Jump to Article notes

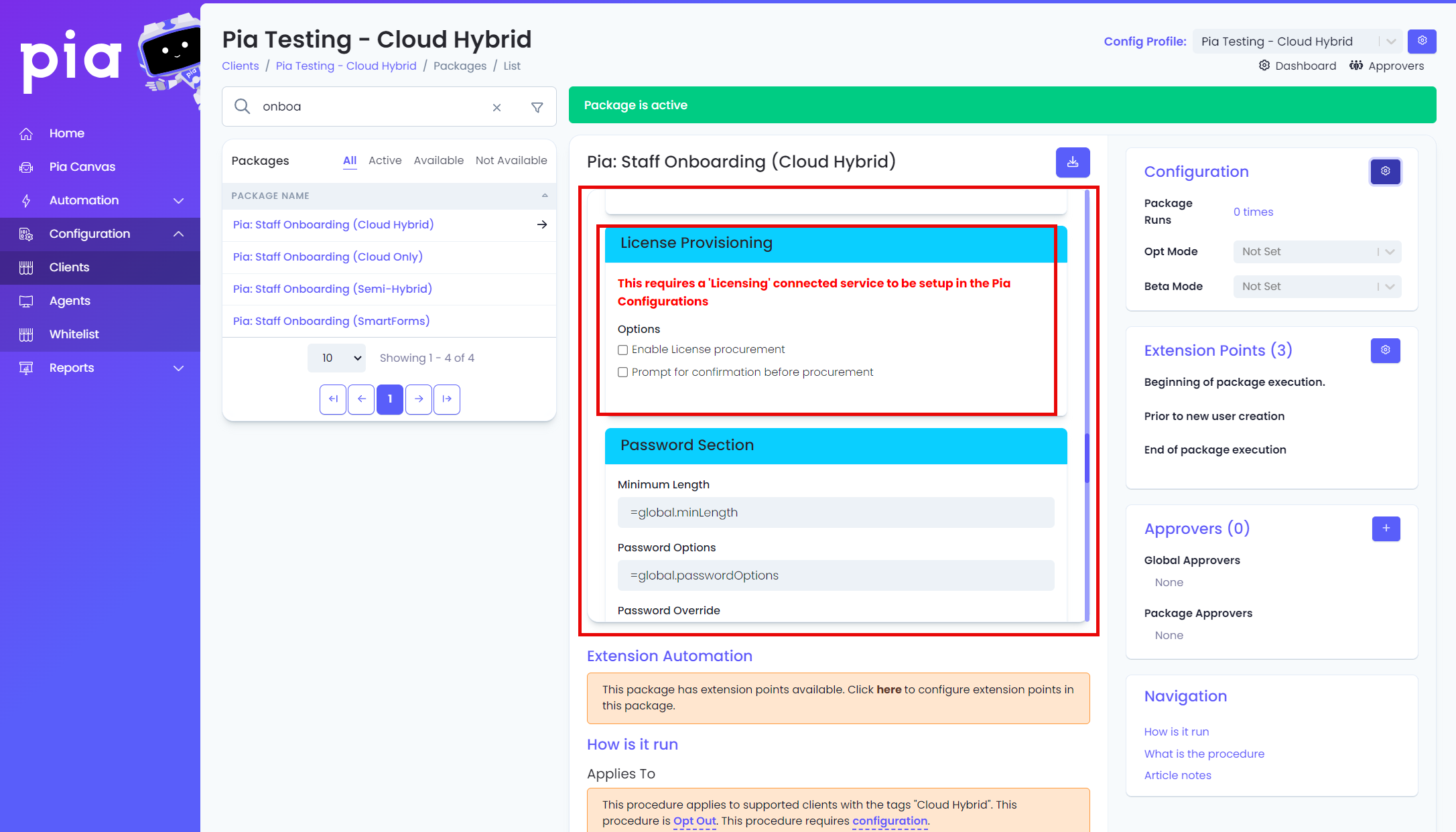tap(1177, 775)
